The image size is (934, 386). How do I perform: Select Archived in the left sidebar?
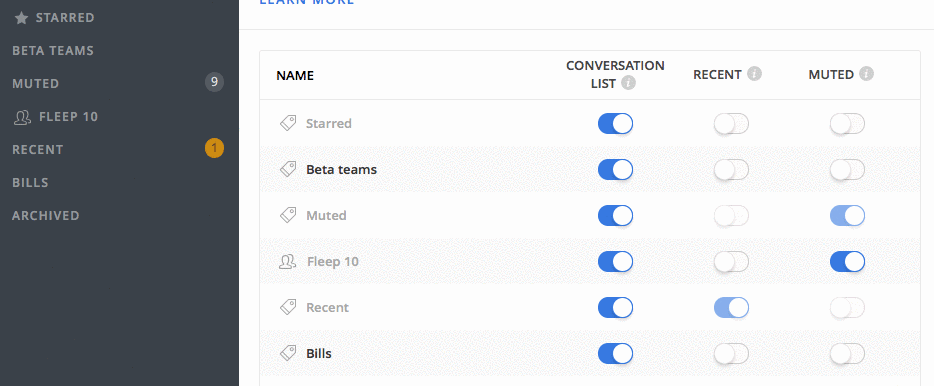point(46,215)
